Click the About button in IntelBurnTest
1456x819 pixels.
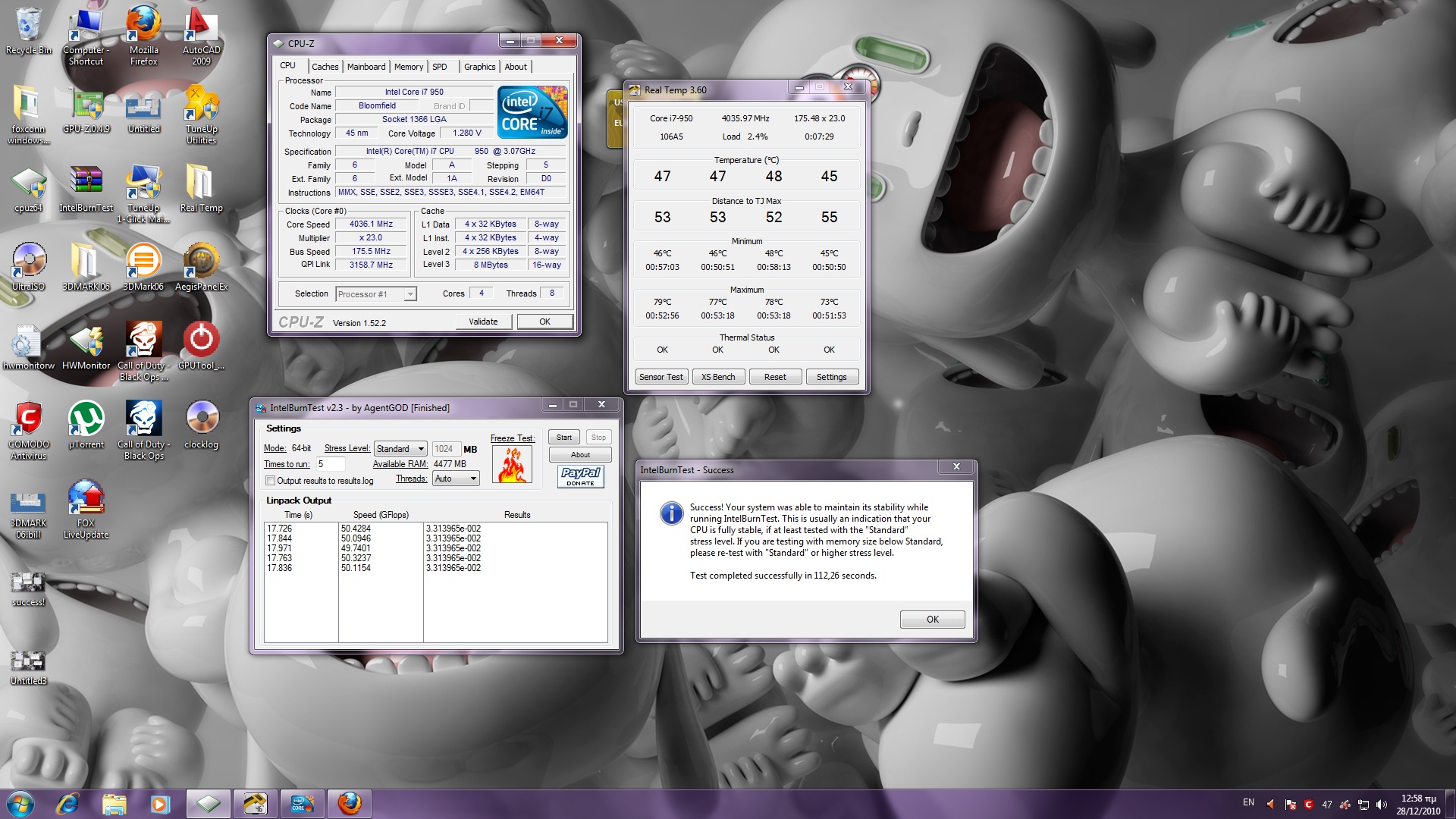point(580,455)
